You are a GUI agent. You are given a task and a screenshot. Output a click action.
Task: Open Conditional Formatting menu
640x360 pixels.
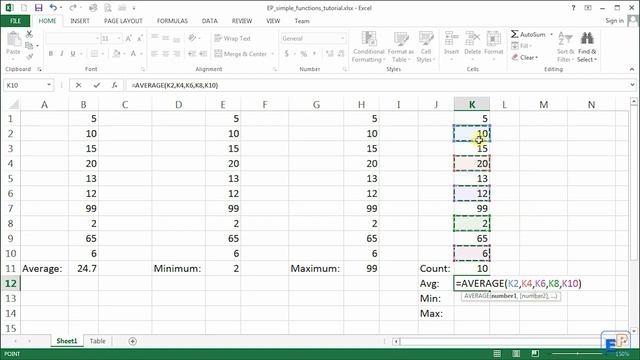click(x=369, y=47)
